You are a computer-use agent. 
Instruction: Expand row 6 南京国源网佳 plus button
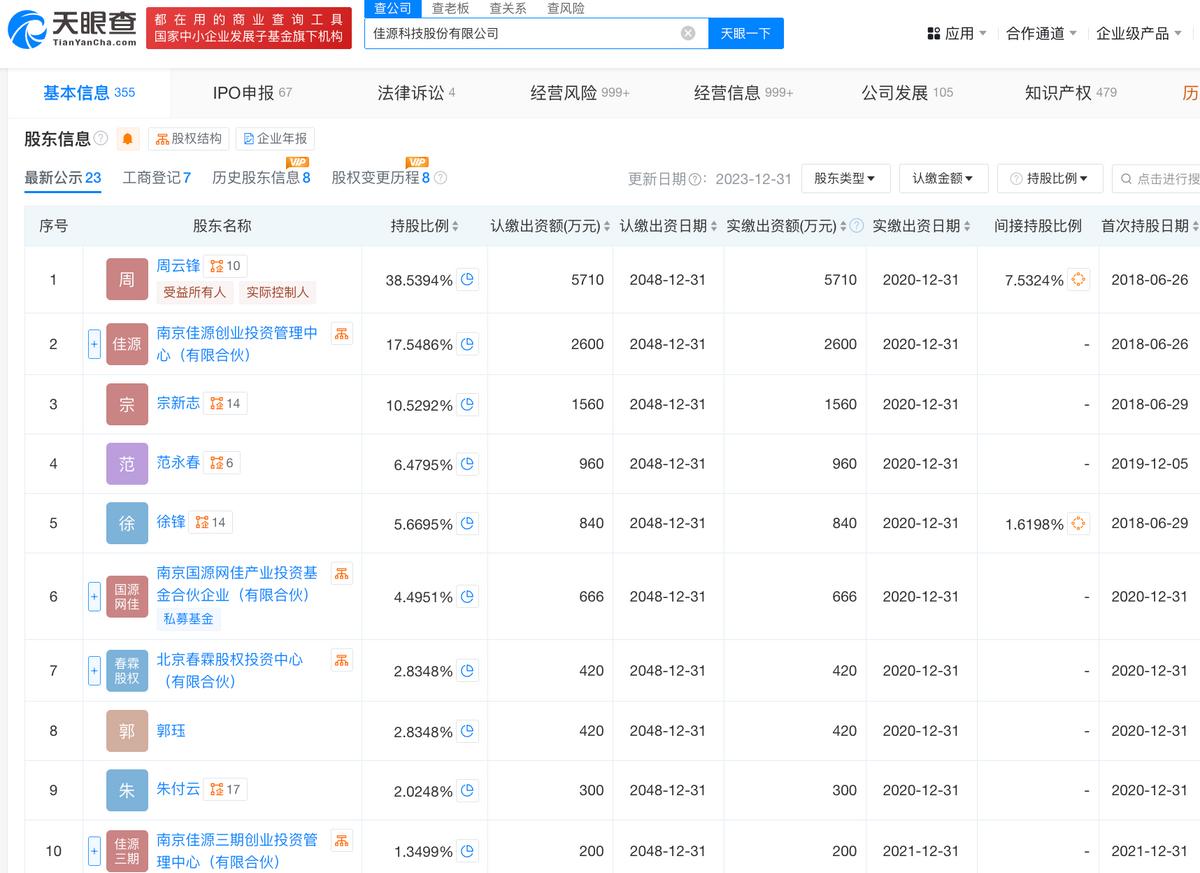94,597
